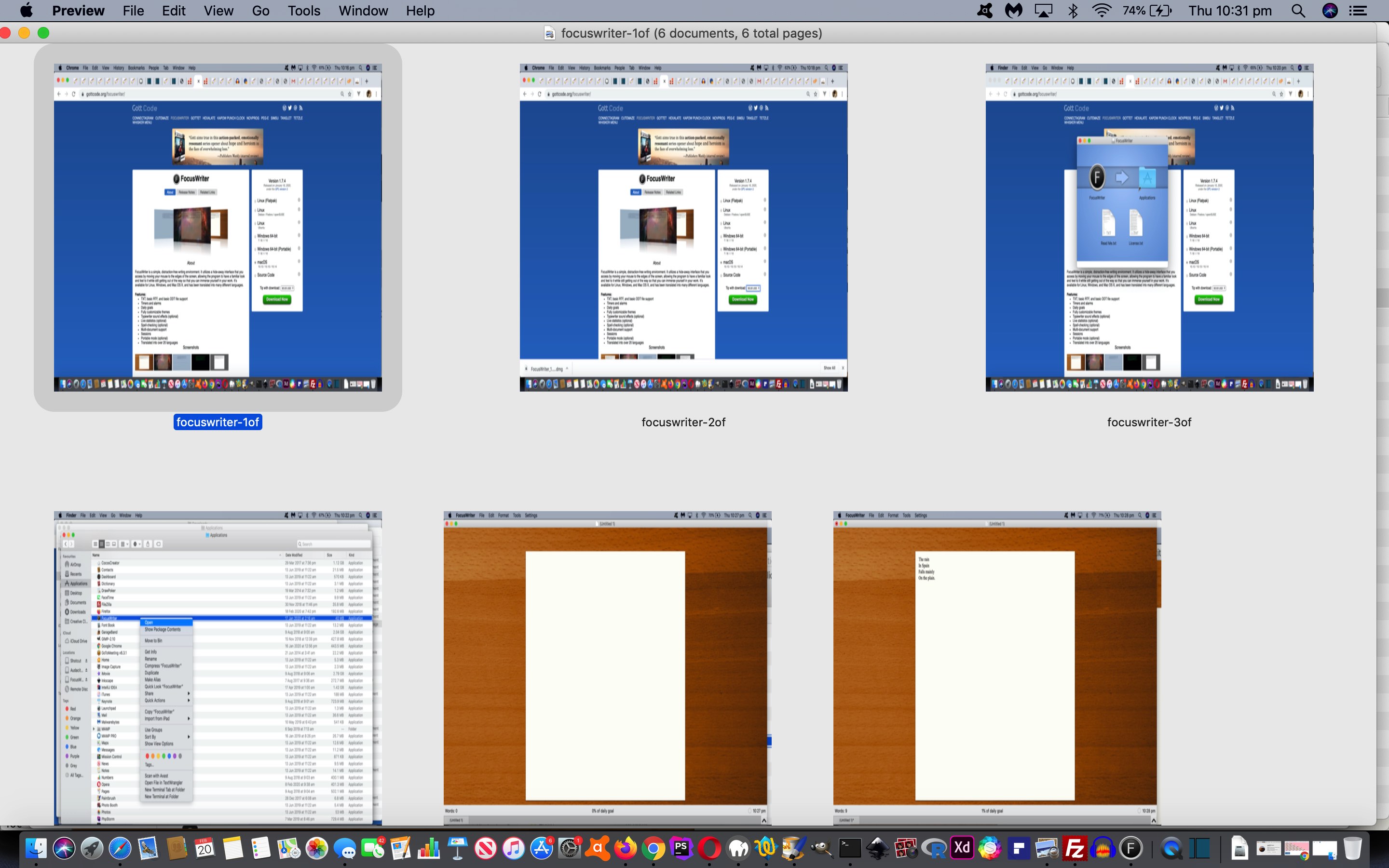The height and width of the screenshot is (868, 1389).
Task: Click the focuswriter-1of file name label
Action: tap(218, 422)
